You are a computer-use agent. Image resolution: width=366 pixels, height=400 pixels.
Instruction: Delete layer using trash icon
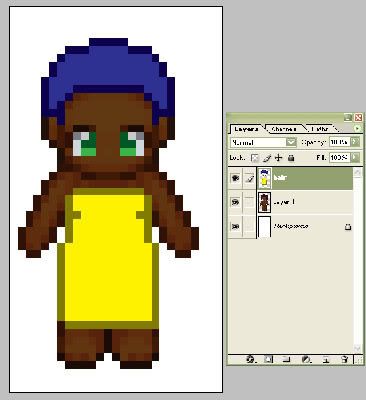[345, 360]
